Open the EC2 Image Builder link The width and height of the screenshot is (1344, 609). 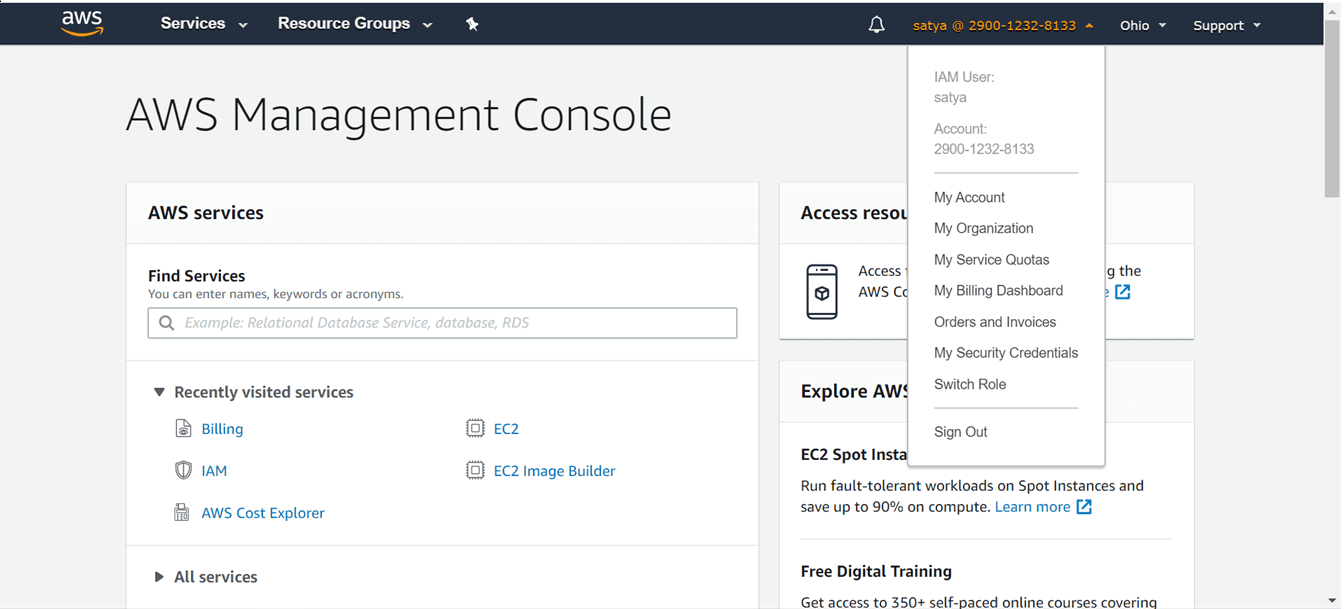[554, 471]
